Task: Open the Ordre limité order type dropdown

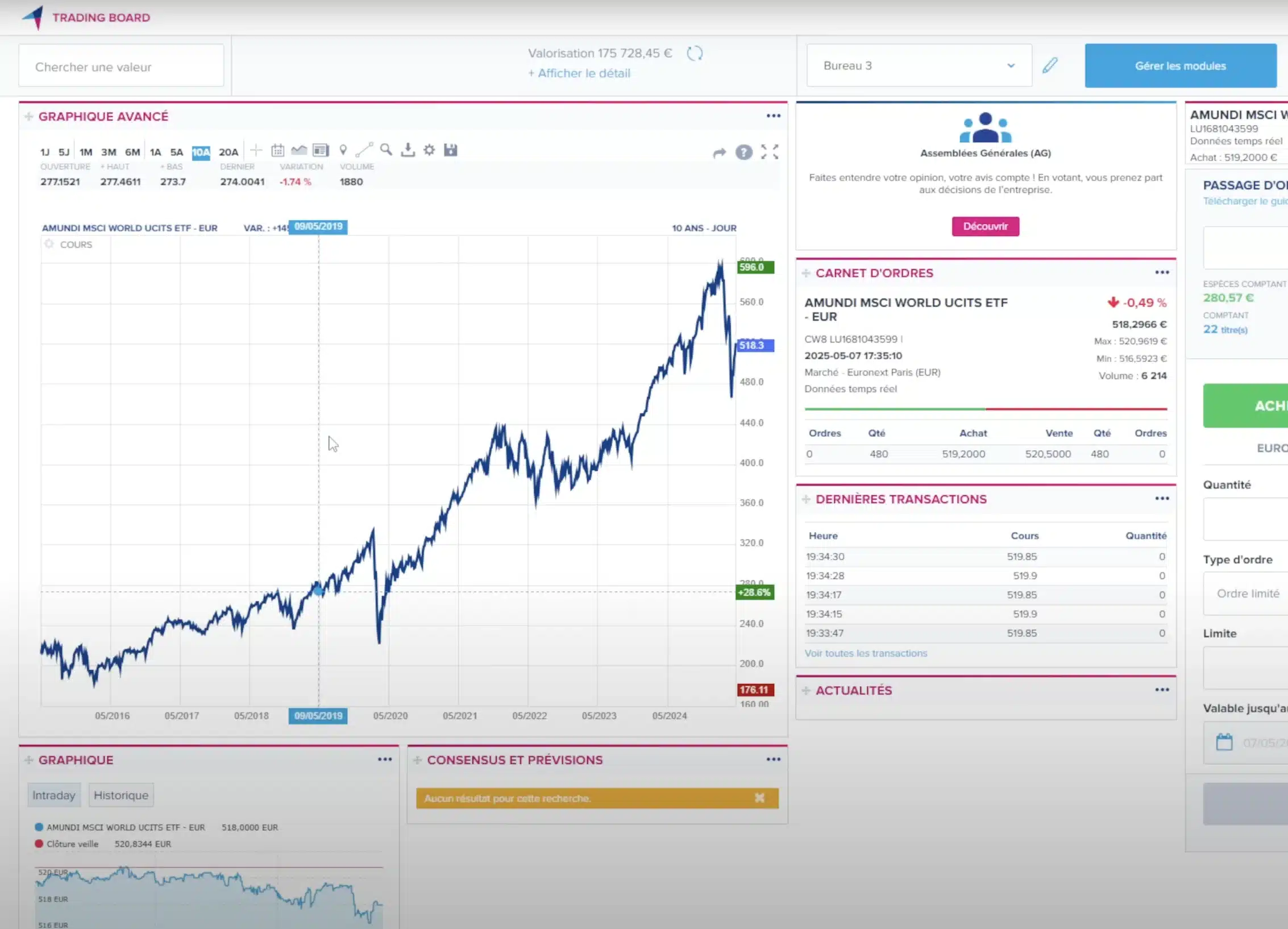Action: point(1245,594)
